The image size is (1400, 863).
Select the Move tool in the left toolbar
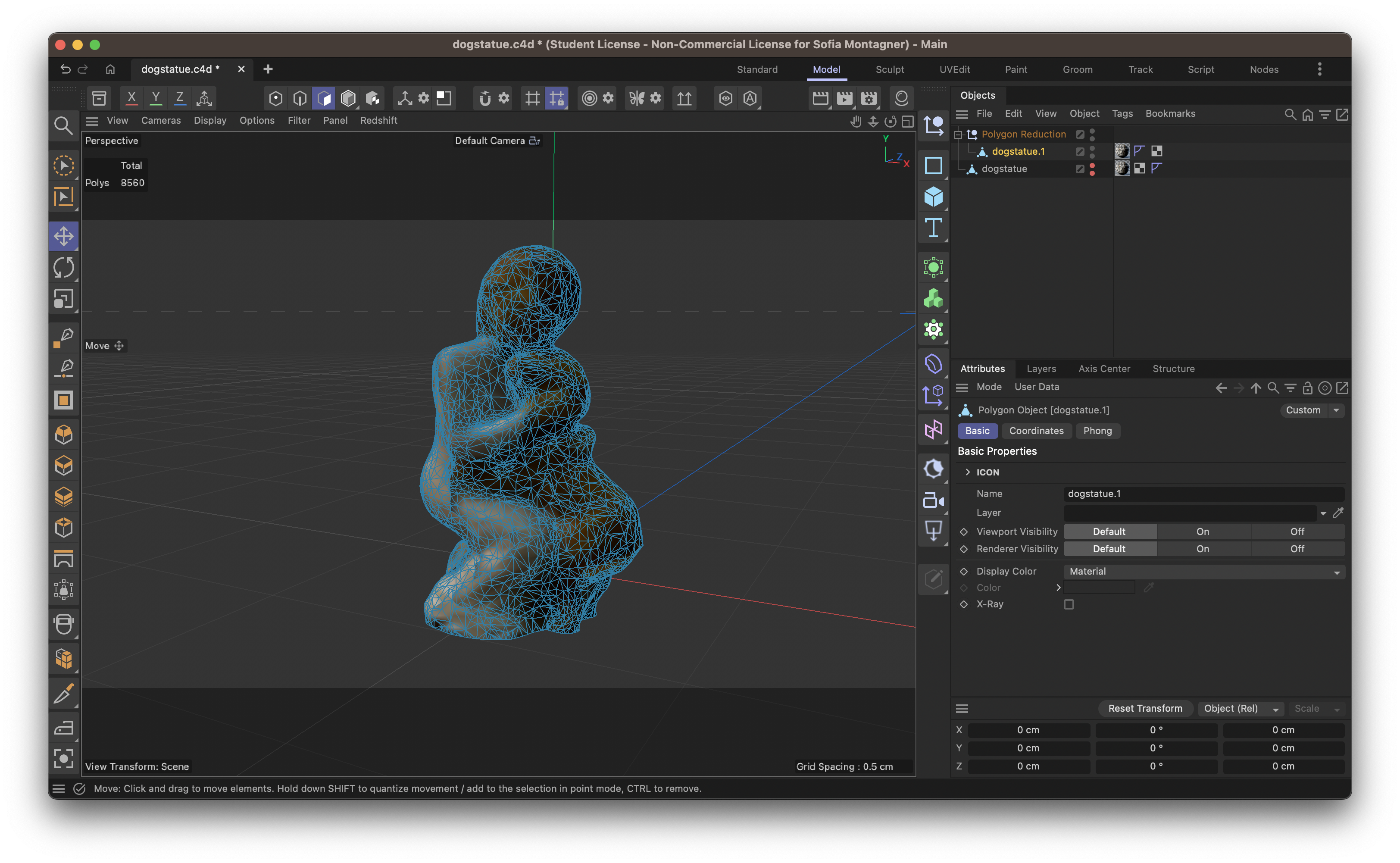tap(63, 236)
